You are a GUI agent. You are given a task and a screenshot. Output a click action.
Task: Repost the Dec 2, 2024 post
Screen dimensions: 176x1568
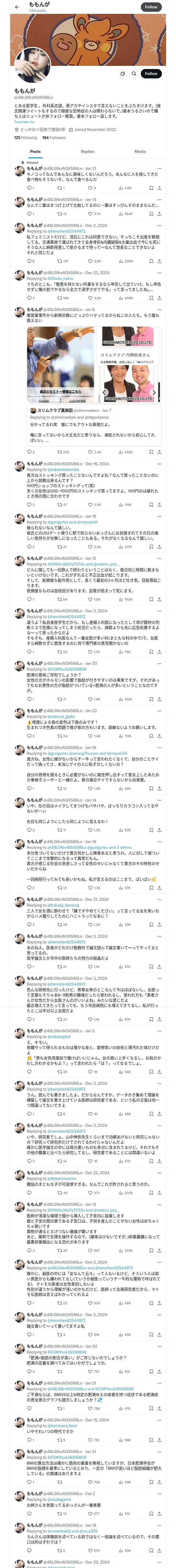coord(59,261)
